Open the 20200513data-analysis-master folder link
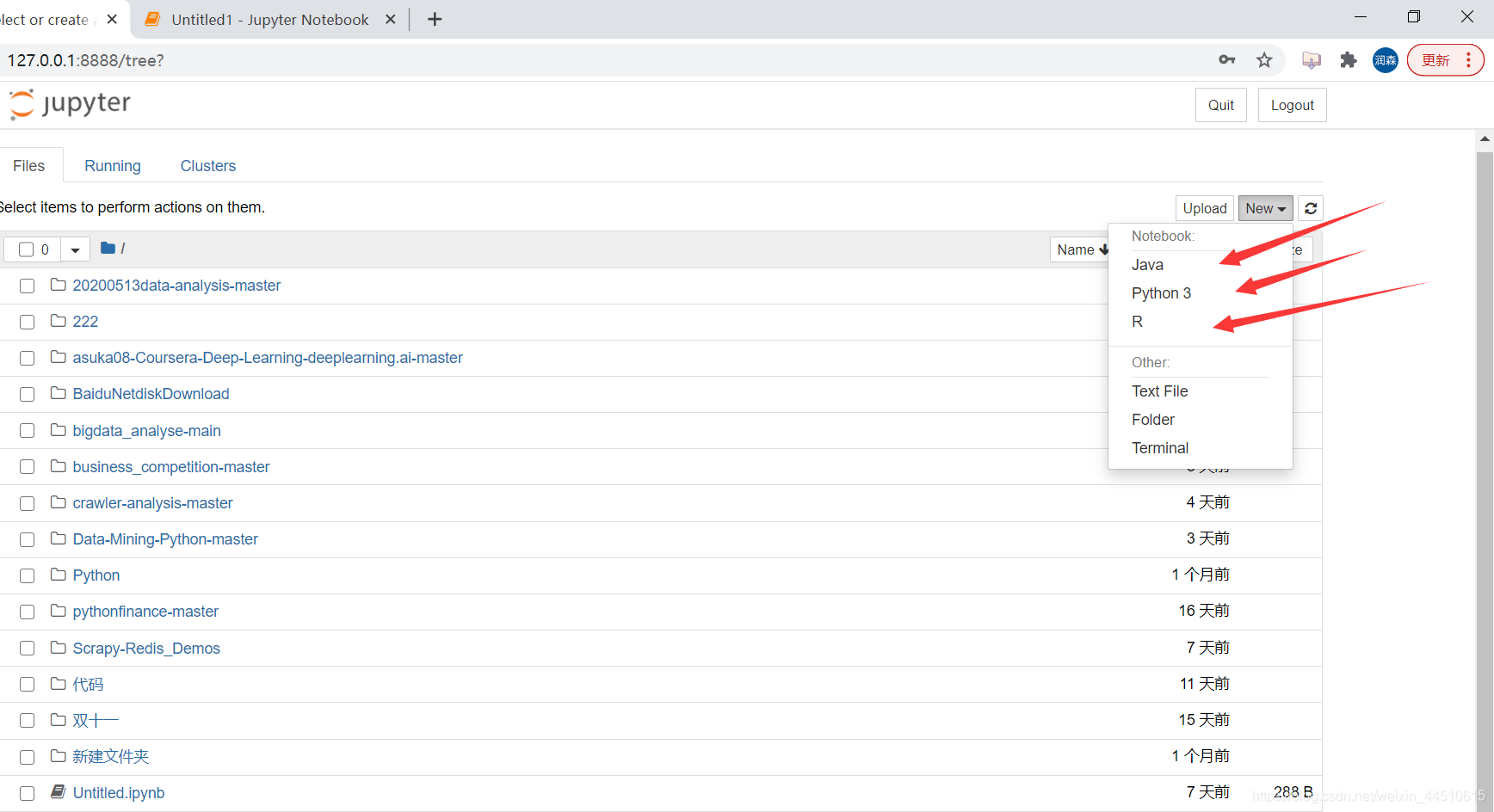1494x812 pixels. point(176,286)
